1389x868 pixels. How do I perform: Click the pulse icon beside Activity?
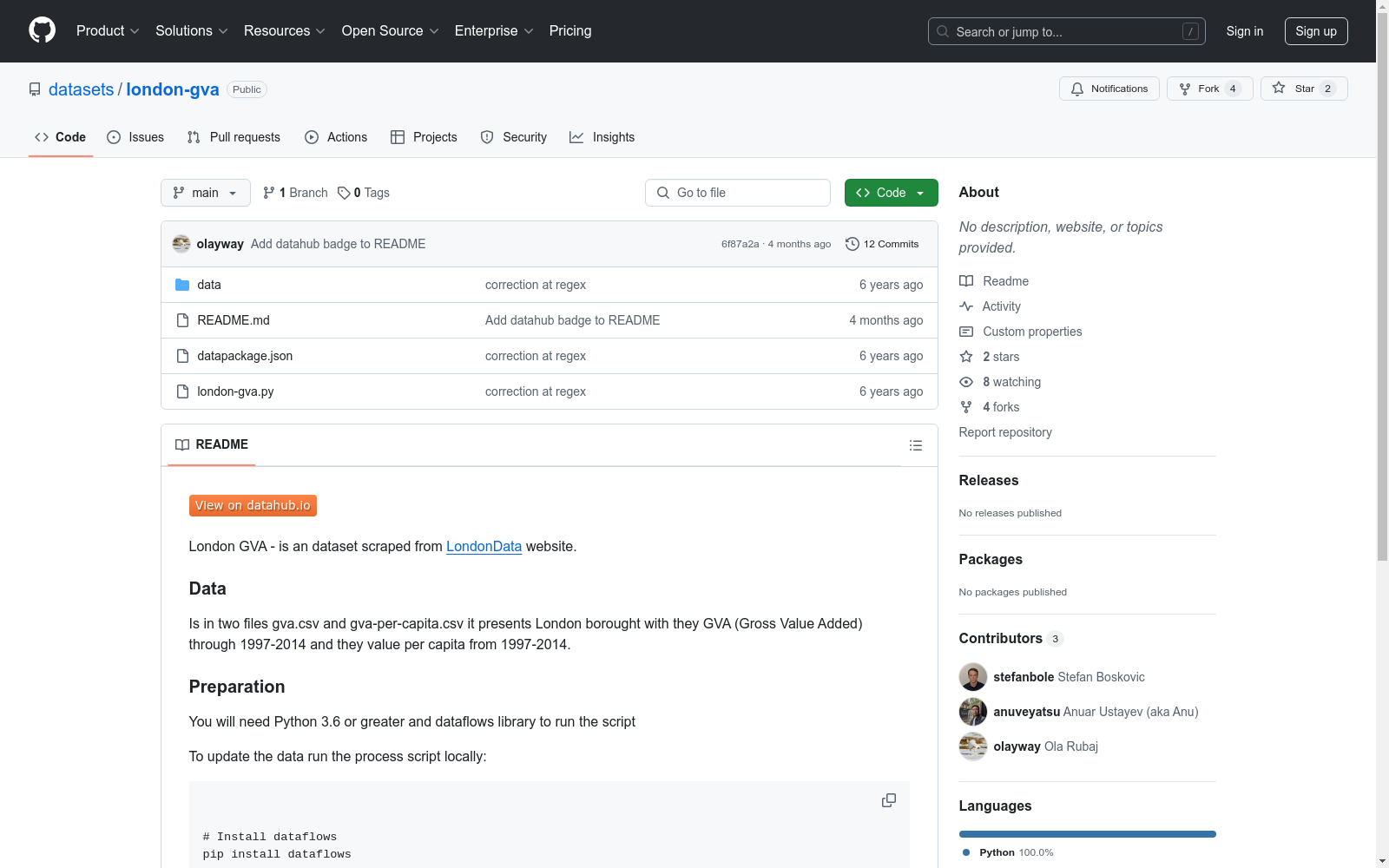point(966,306)
